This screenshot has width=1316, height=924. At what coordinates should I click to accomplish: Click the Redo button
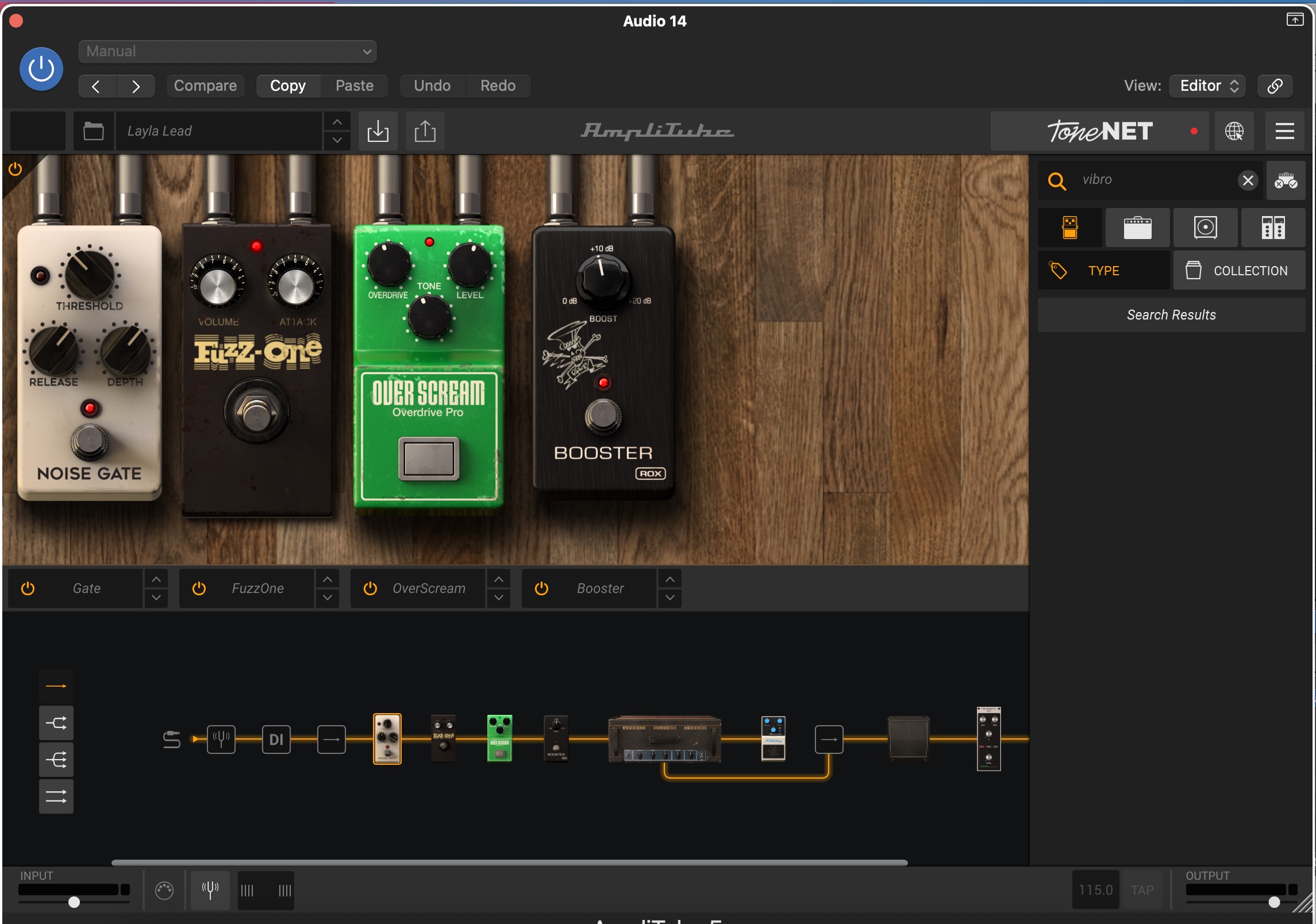[x=498, y=86]
